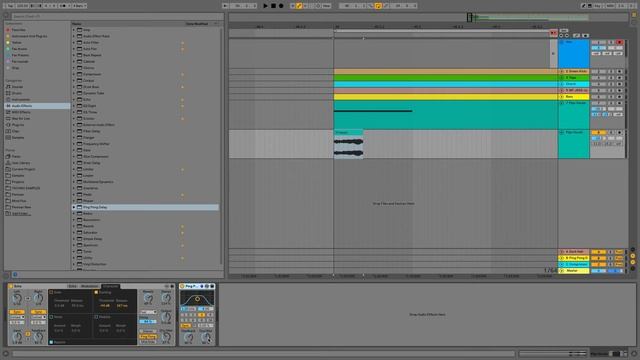Select Sounds category in browser

[x=17, y=87]
